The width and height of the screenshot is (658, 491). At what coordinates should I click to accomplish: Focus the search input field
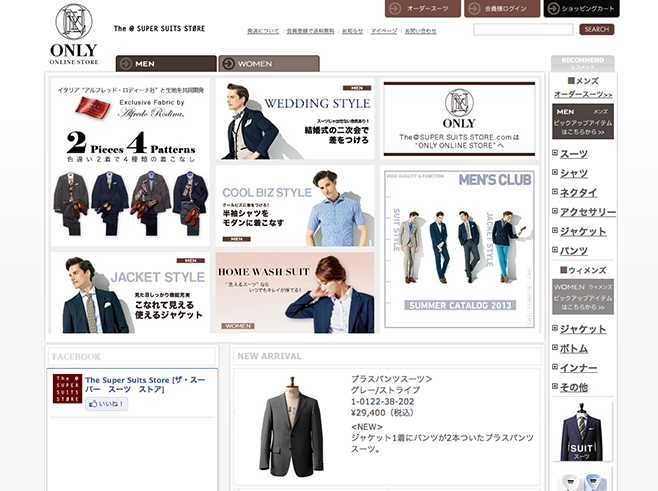click(x=523, y=29)
